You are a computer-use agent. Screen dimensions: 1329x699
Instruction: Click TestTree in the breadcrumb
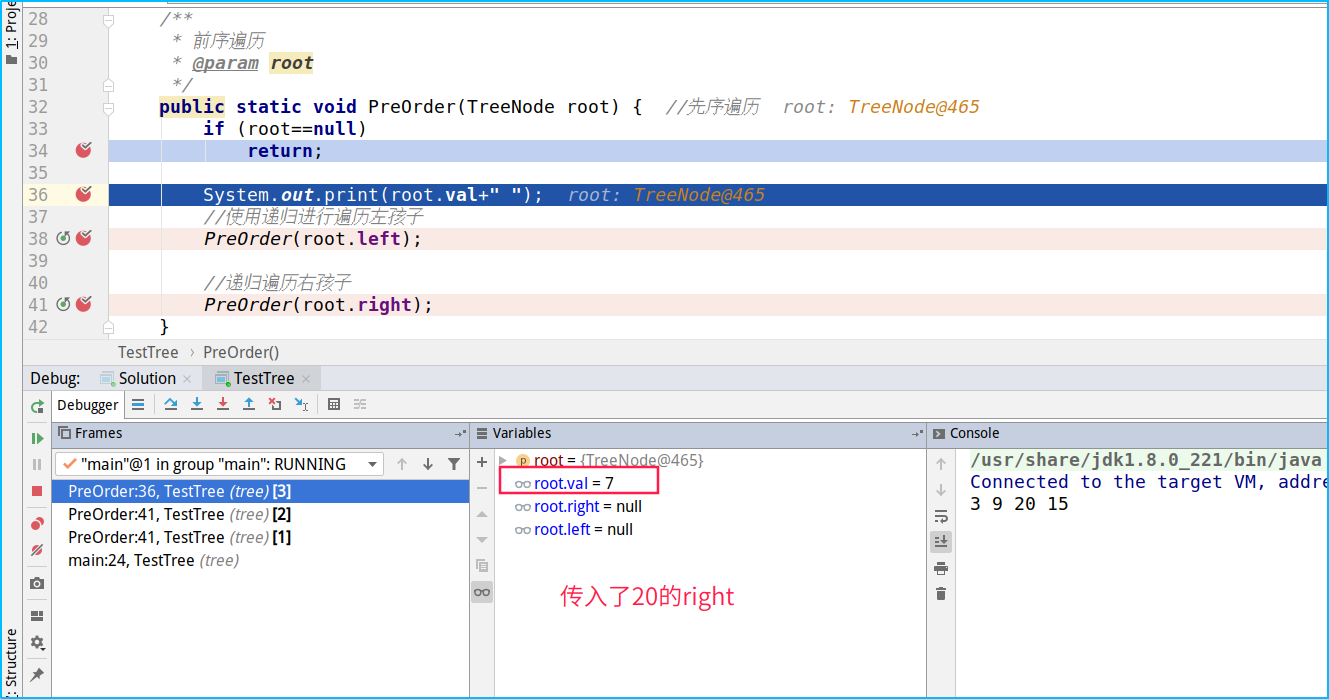[x=148, y=352]
